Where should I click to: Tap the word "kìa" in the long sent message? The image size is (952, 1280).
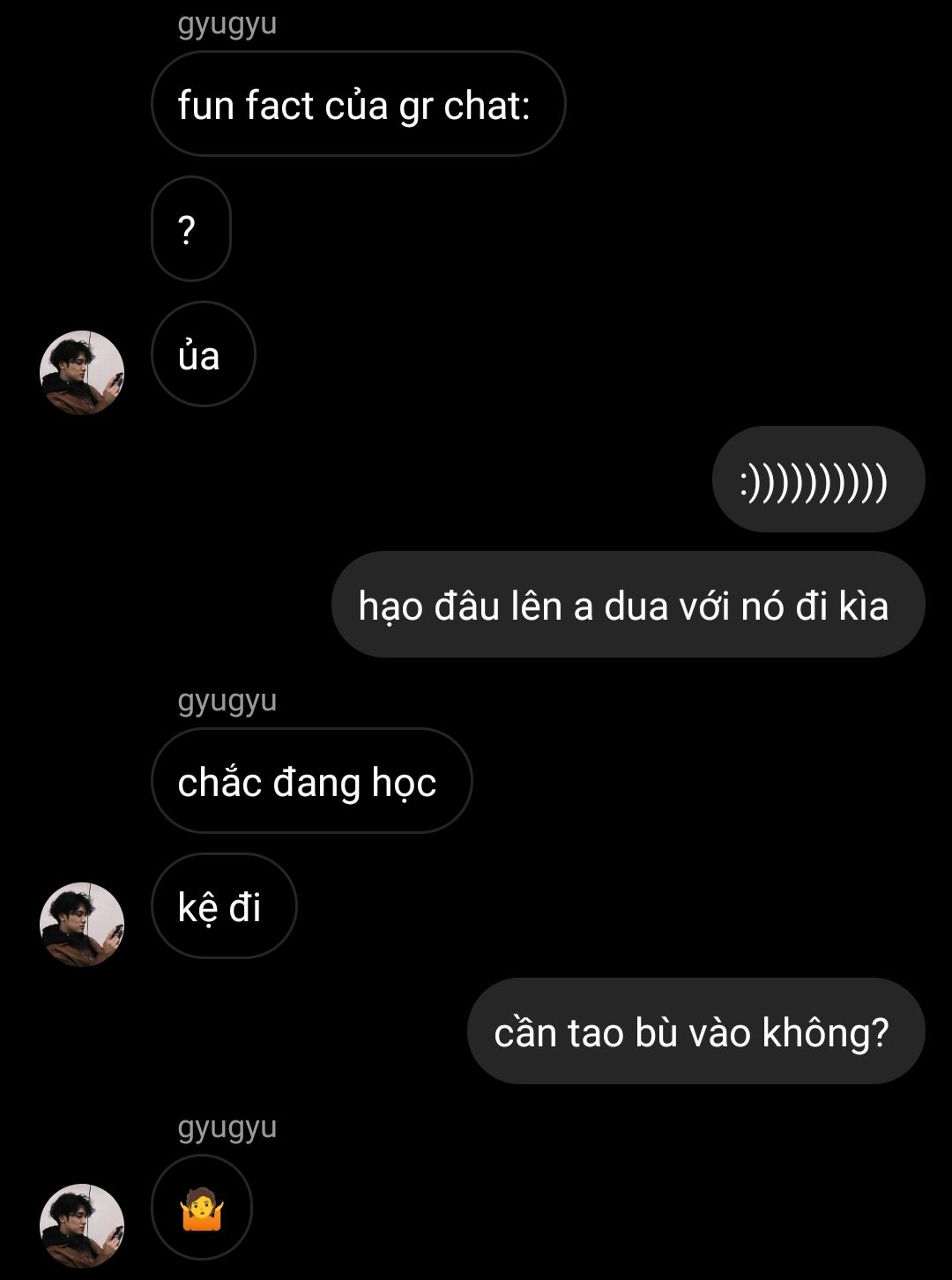click(x=864, y=607)
